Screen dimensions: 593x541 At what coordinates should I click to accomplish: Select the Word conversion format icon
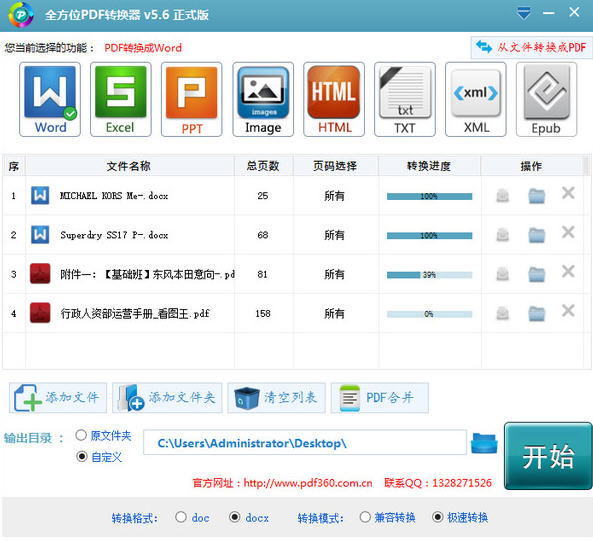click(50, 99)
